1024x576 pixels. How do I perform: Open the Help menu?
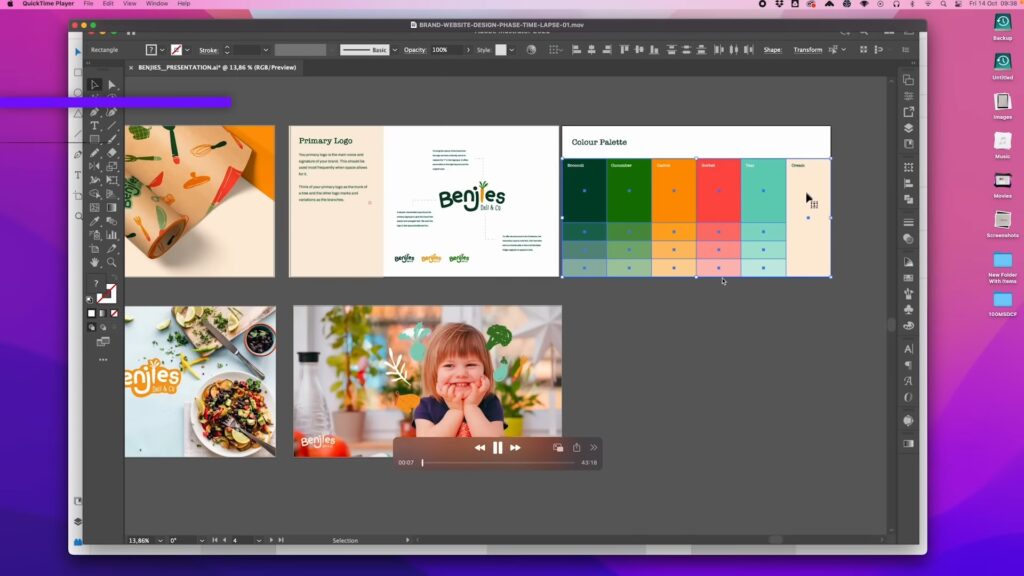[x=184, y=4]
